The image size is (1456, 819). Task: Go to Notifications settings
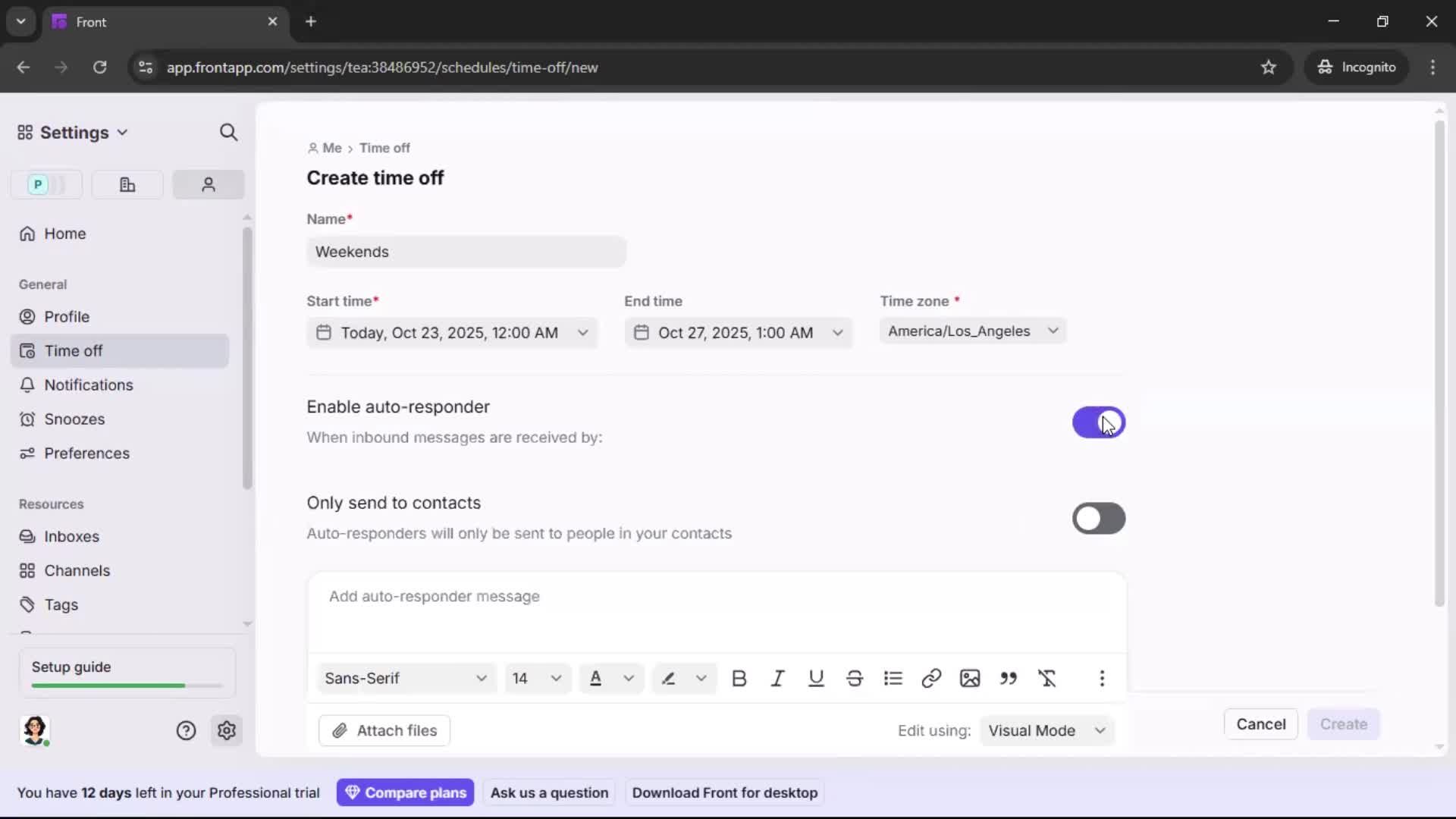coord(86,385)
